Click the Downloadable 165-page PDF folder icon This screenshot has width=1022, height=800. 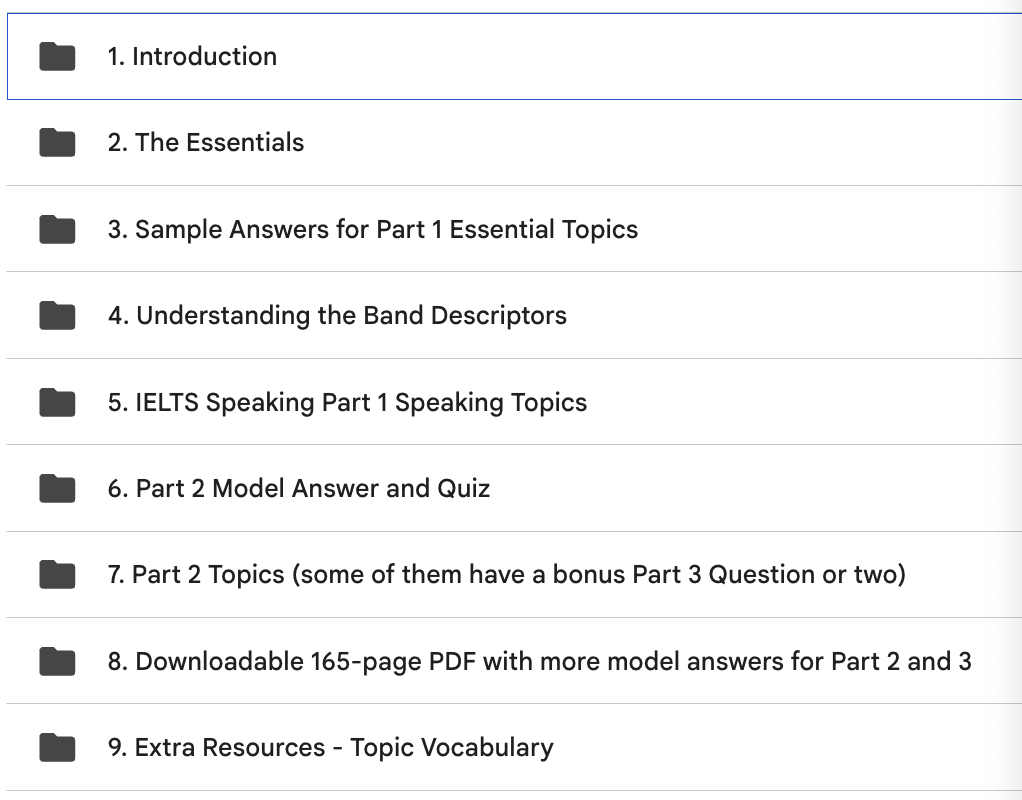(58, 662)
